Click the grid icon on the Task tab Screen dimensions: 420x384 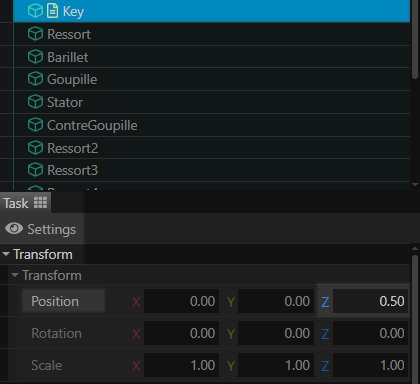pos(40,202)
